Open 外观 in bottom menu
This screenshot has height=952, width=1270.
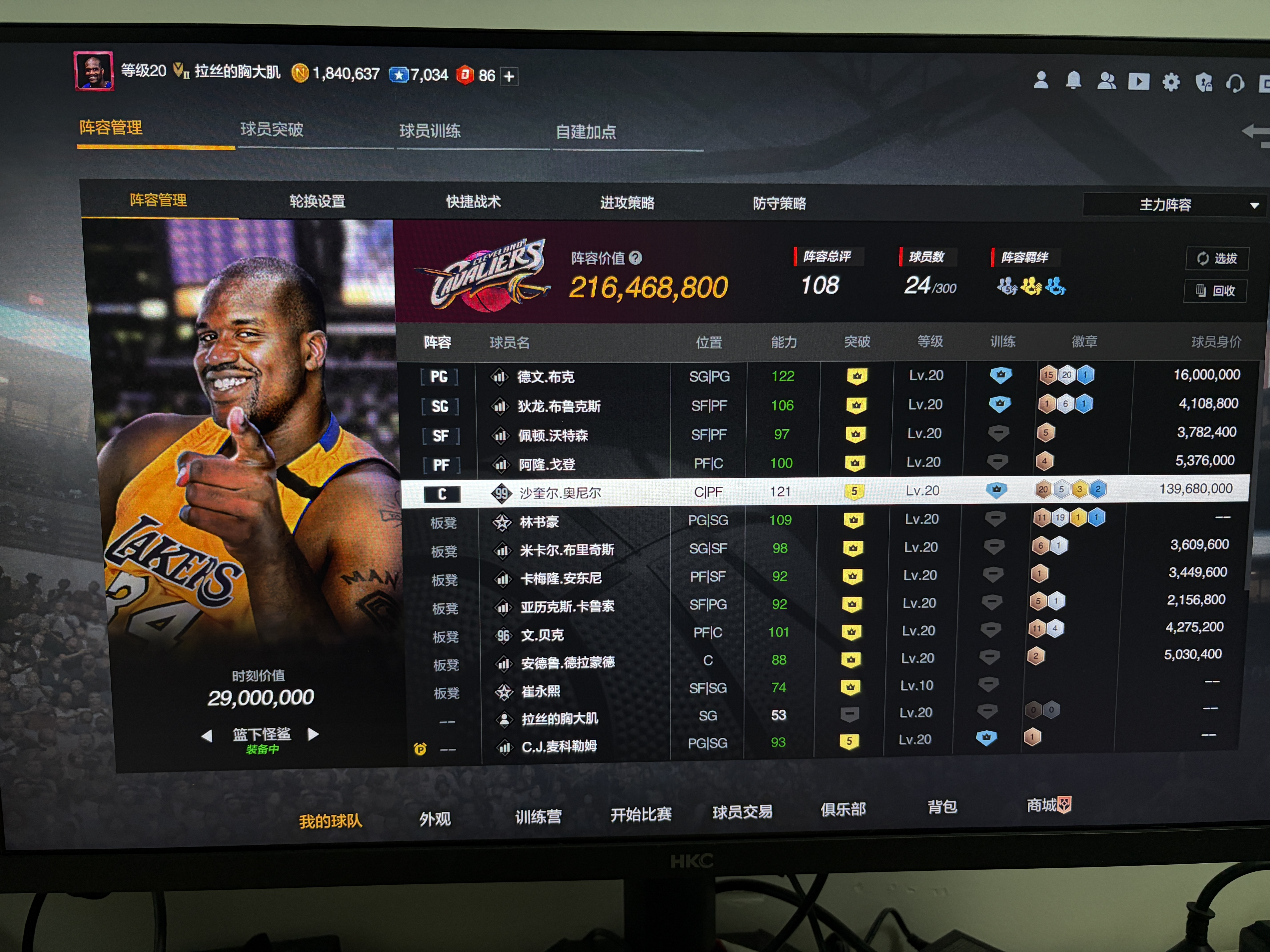tap(435, 819)
